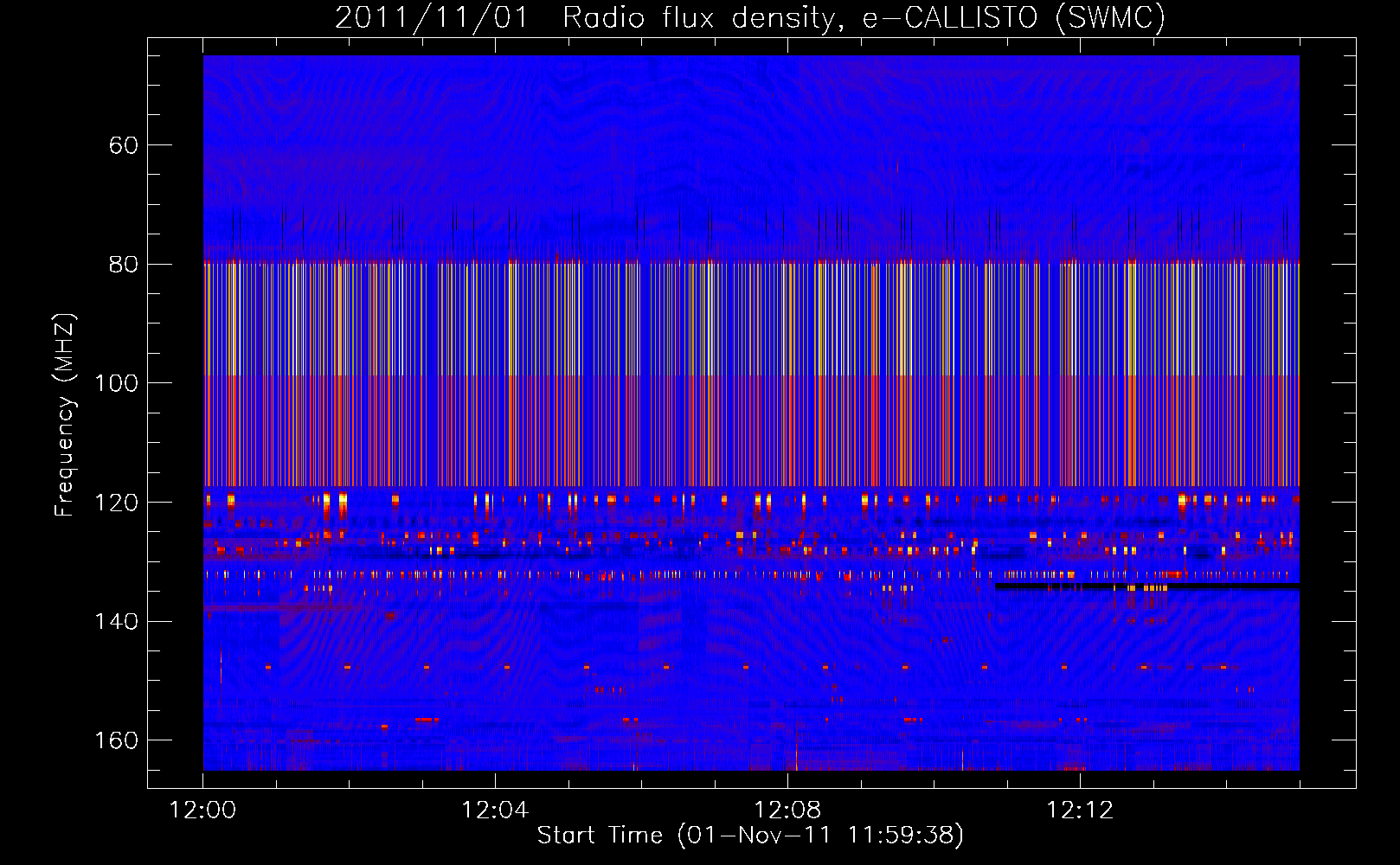The image size is (1400, 865).
Task: Click the 'Frequency (MHZ)' axis label
Action: tap(65, 414)
